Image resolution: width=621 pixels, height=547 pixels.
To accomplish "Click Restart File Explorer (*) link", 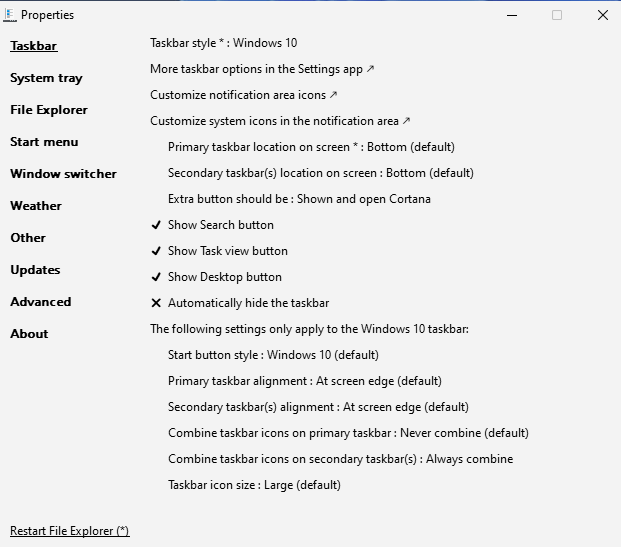I will (x=70, y=531).
